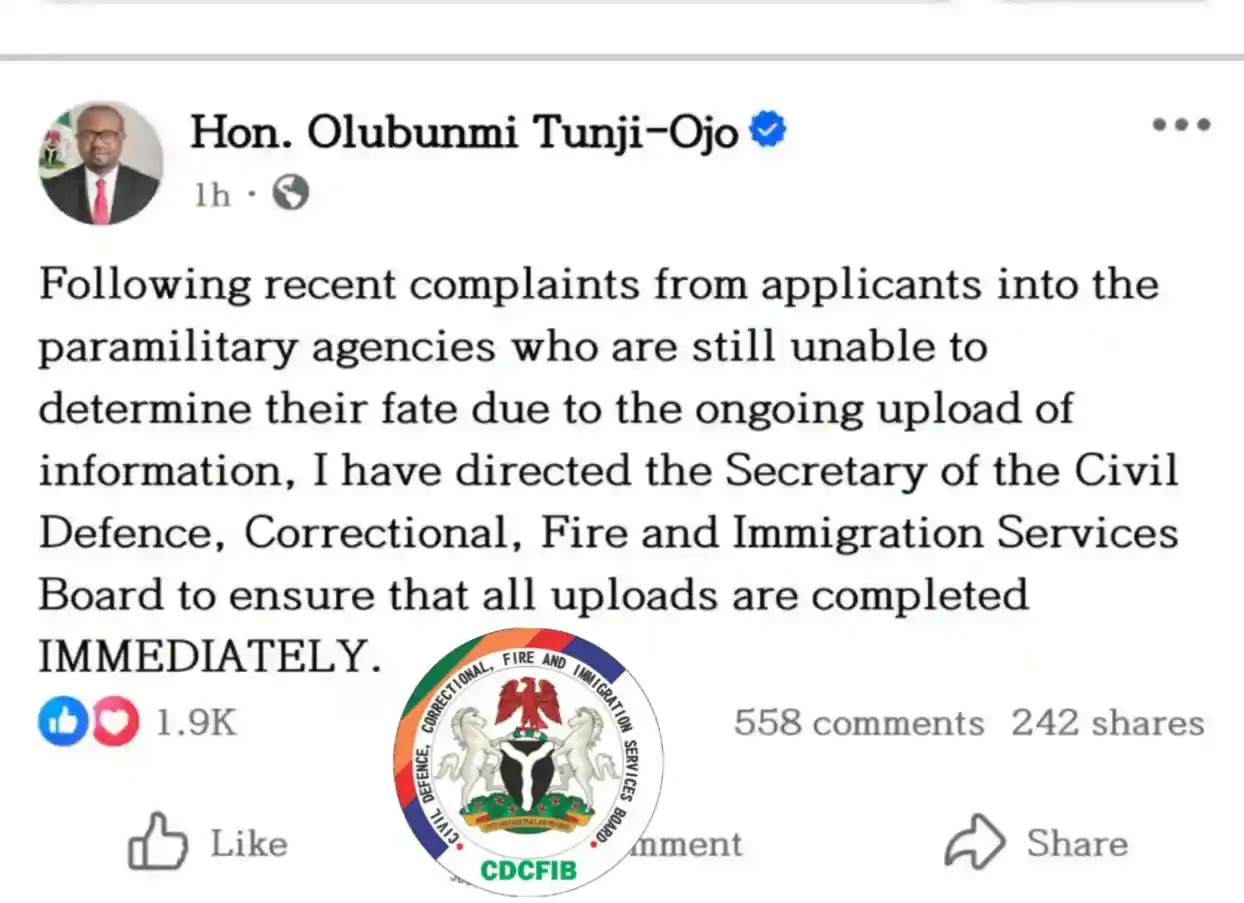Click the globe public audience icon
Image resolution: width=1244 pixels, height=903 pixels.
[290, 193]
